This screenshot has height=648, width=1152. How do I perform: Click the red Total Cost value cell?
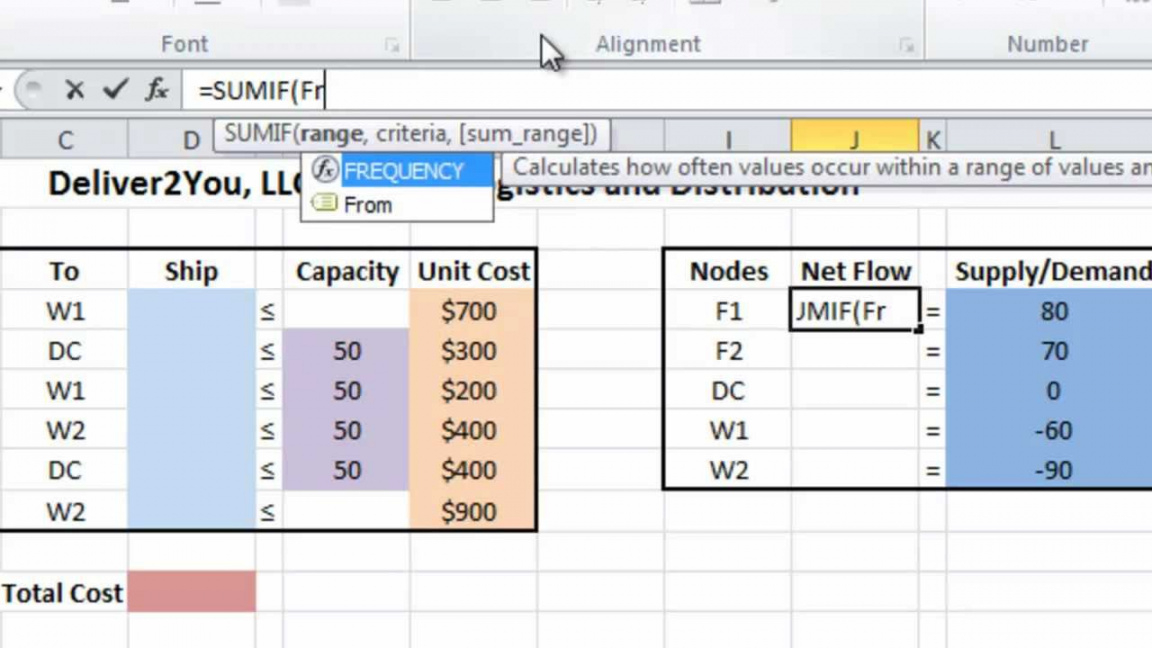point(191,592)
